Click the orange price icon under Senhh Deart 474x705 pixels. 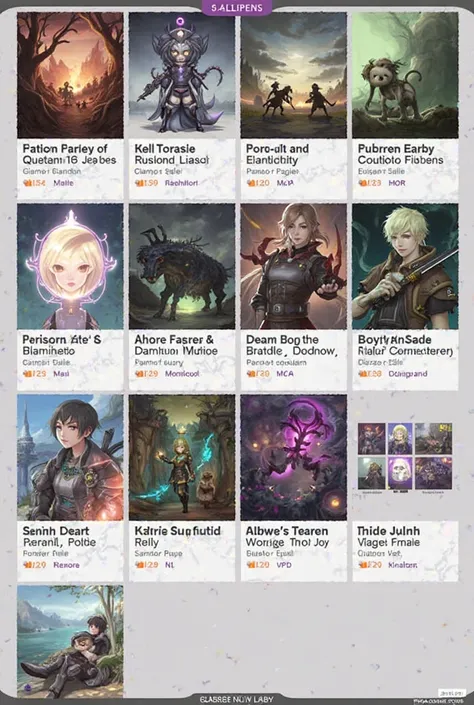27,565
